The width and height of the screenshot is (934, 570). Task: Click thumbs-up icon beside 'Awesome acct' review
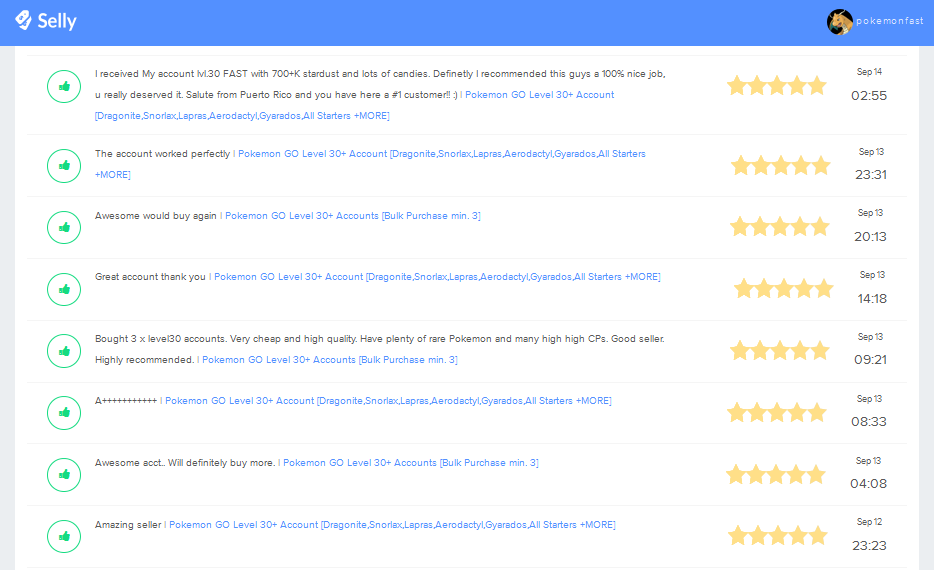tap(64, 475)
